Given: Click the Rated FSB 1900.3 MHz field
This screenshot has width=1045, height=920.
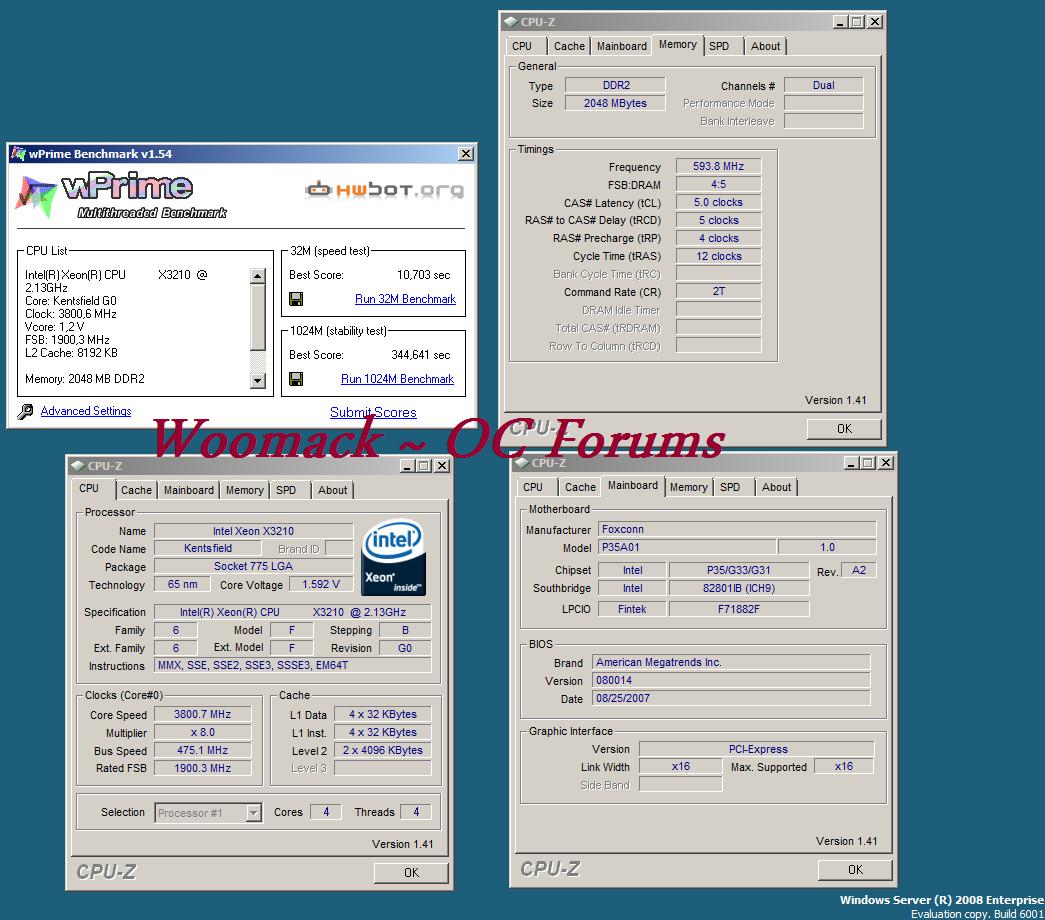Looking at the screenshot, I should [203, 768].
